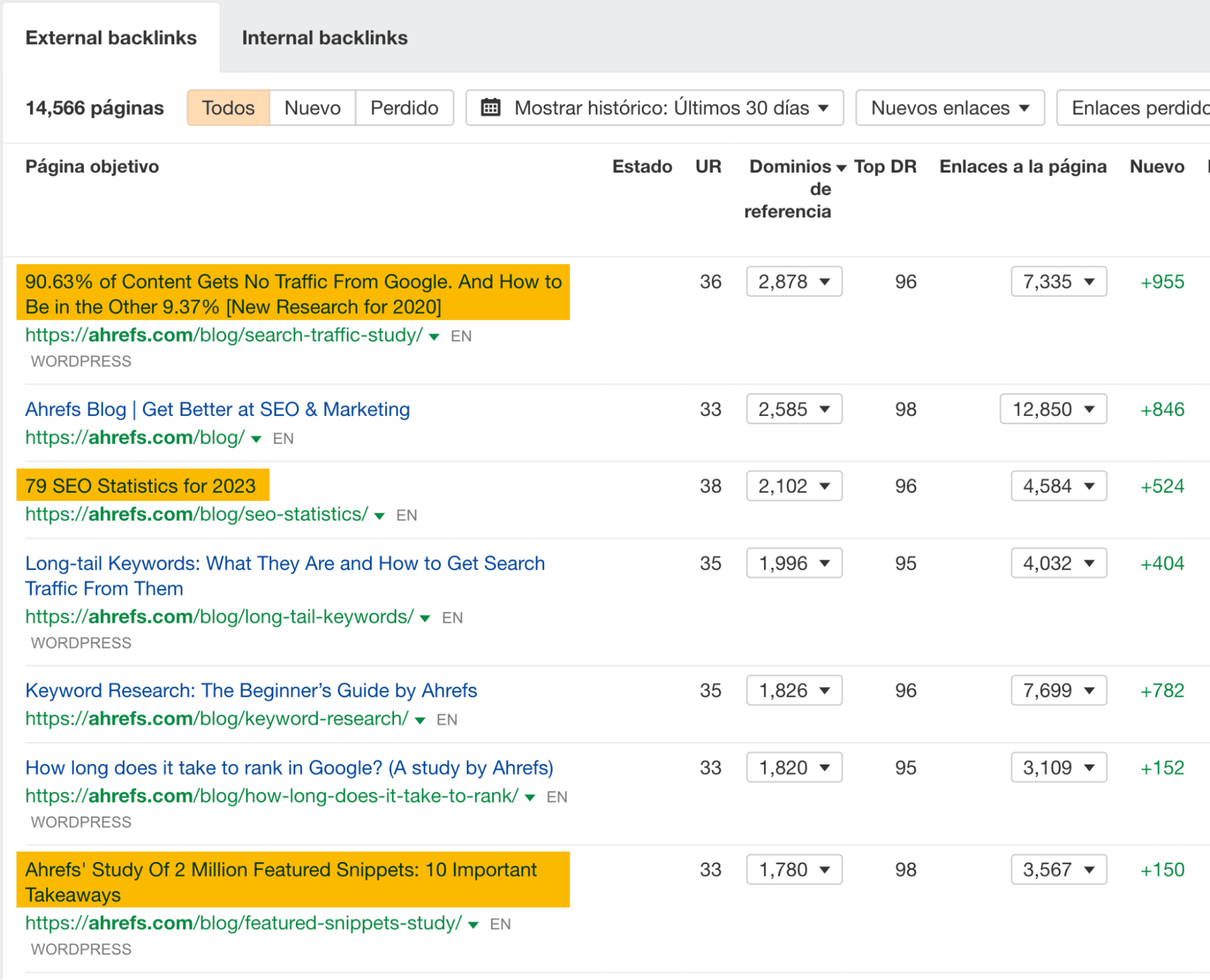This screenshot has height=980, width=1210.
Task: Select the Nuevo filter
Action: tap(312, 107)
